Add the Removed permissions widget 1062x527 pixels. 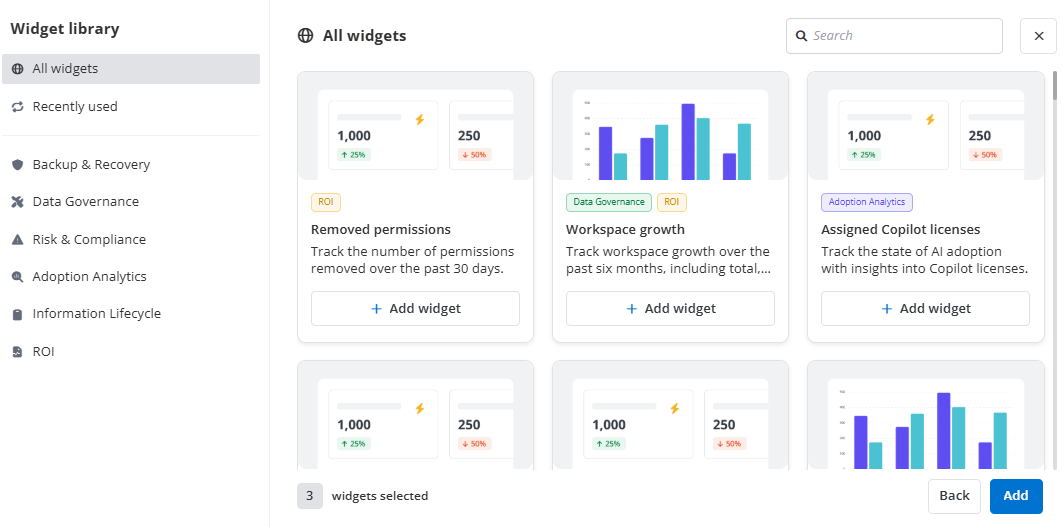(x=415, y=309)
